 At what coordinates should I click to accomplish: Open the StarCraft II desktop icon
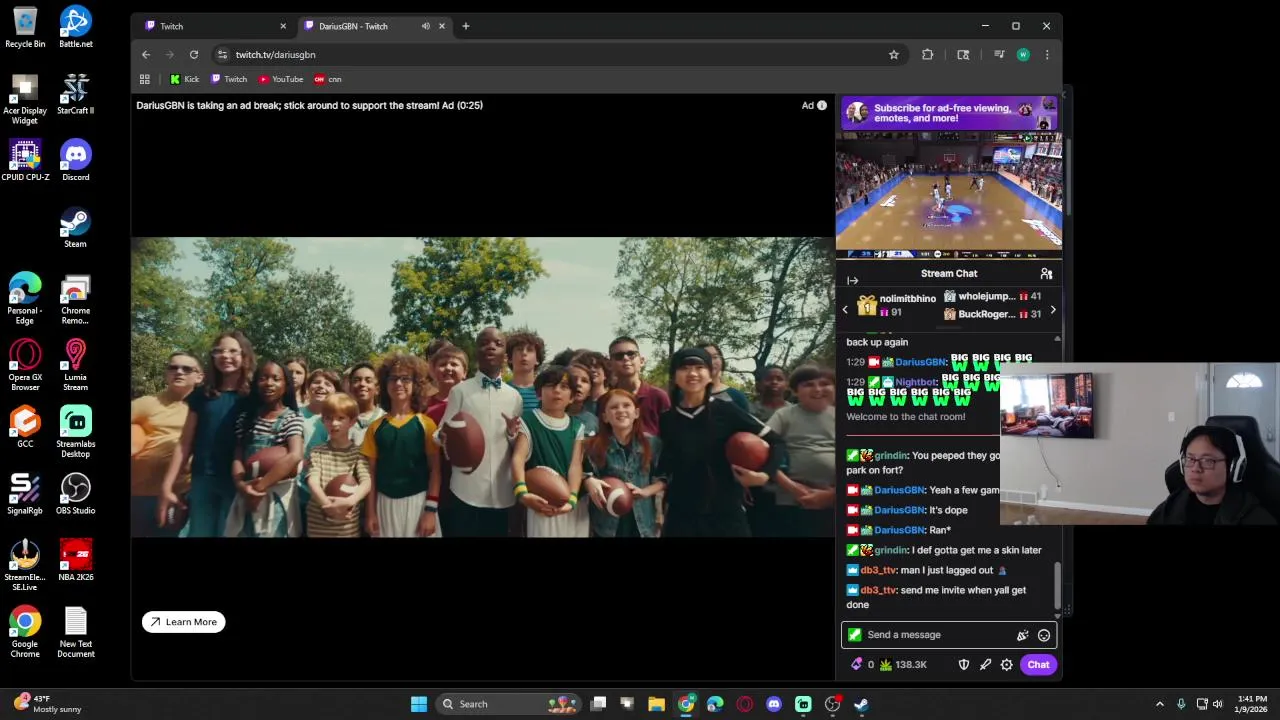(x=75, y=94)
